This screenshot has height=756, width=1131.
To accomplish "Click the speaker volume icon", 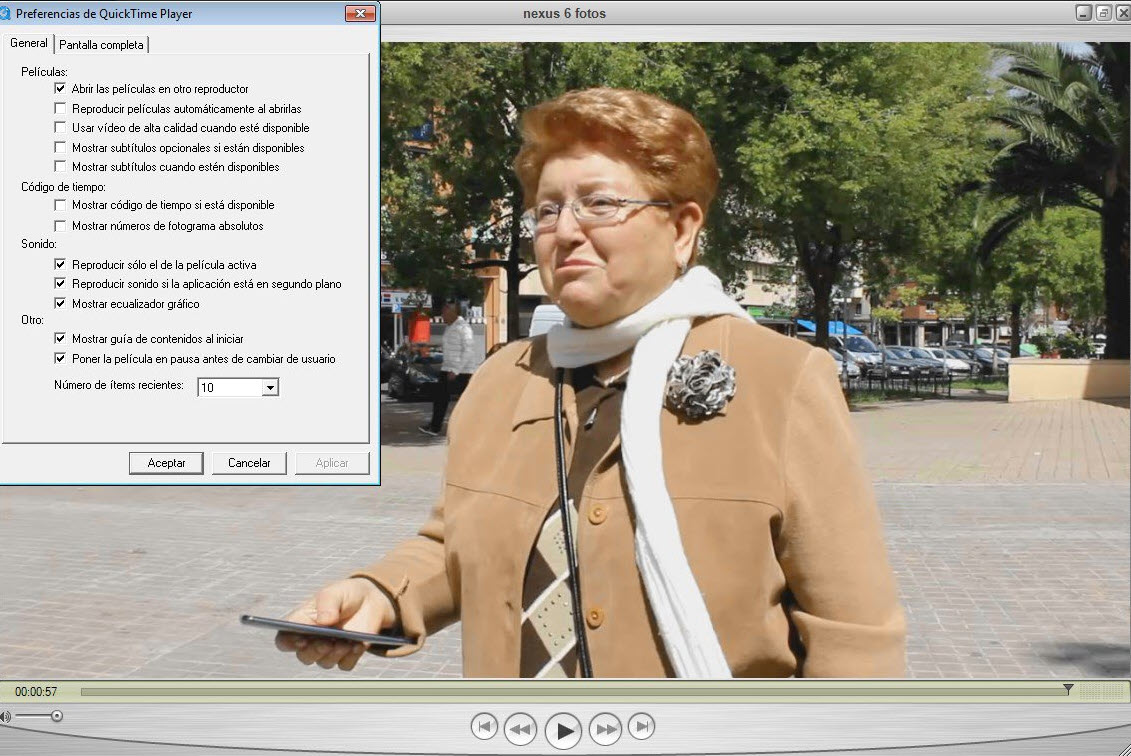I will click(5, 716).
